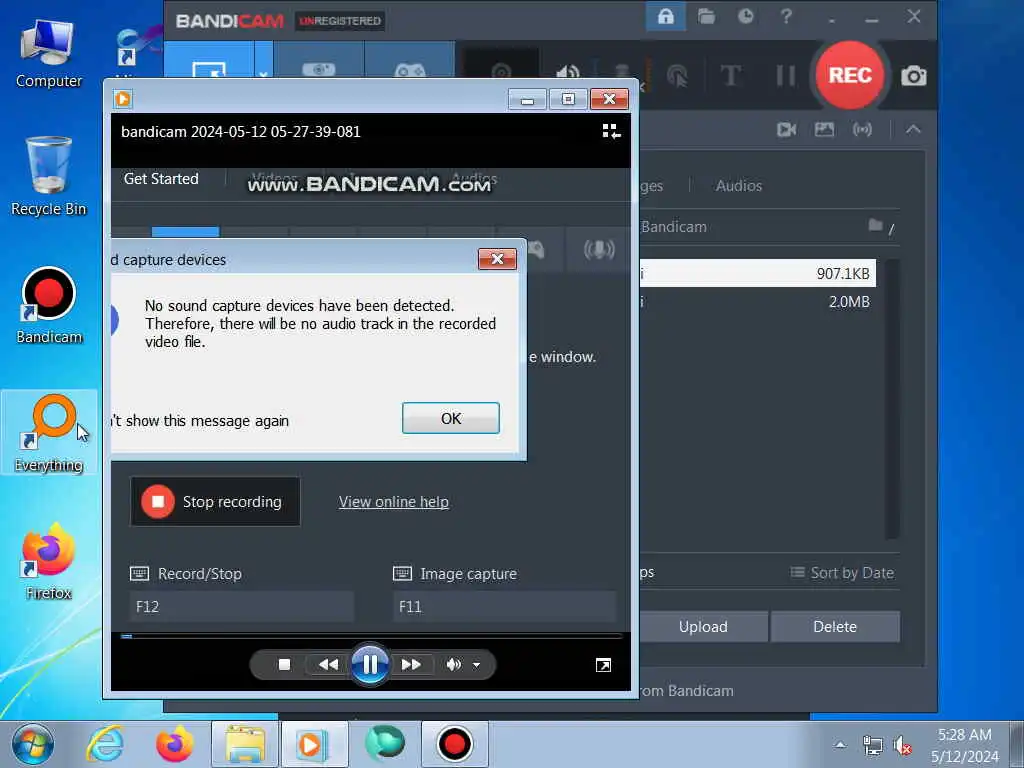Select the 907.1KB file row
This screenshot has width=1024, height=768.
758,273
